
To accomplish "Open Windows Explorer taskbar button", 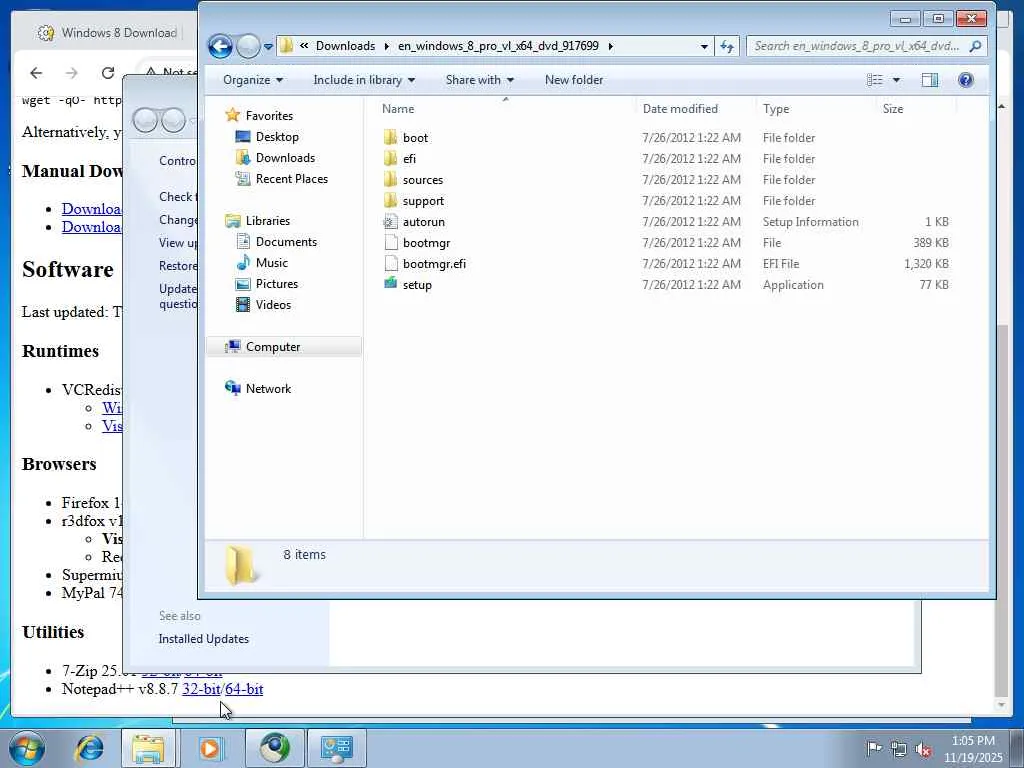I will pyautogui.click(x=148, y=748).
